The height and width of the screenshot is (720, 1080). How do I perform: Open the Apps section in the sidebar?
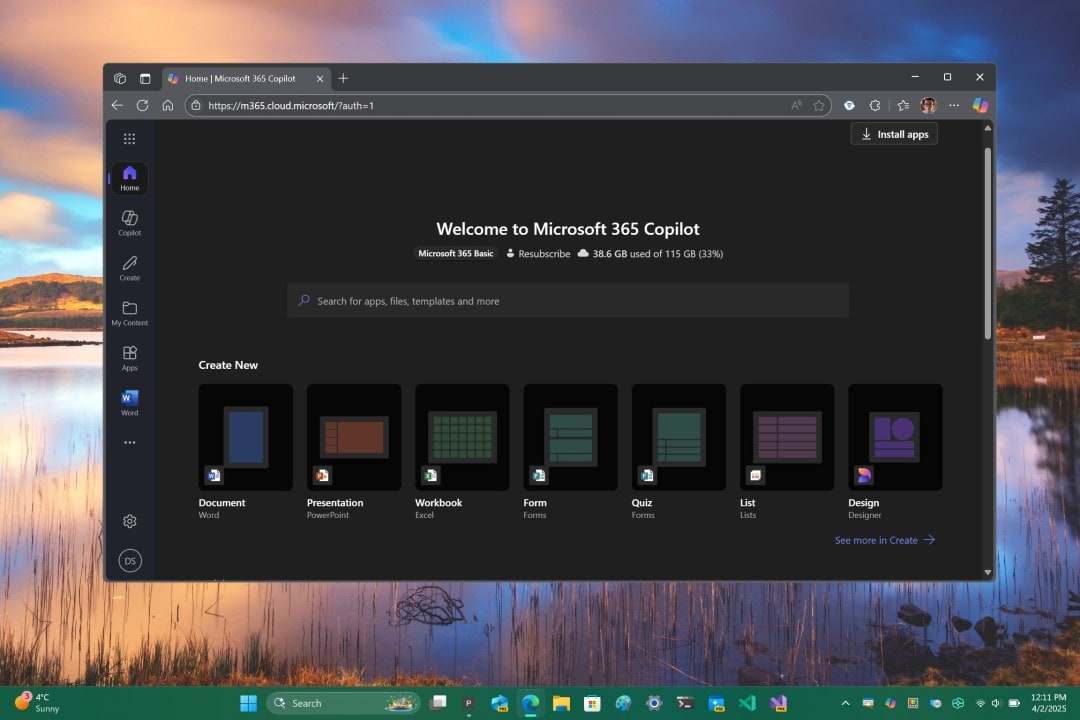coord(129,355)
